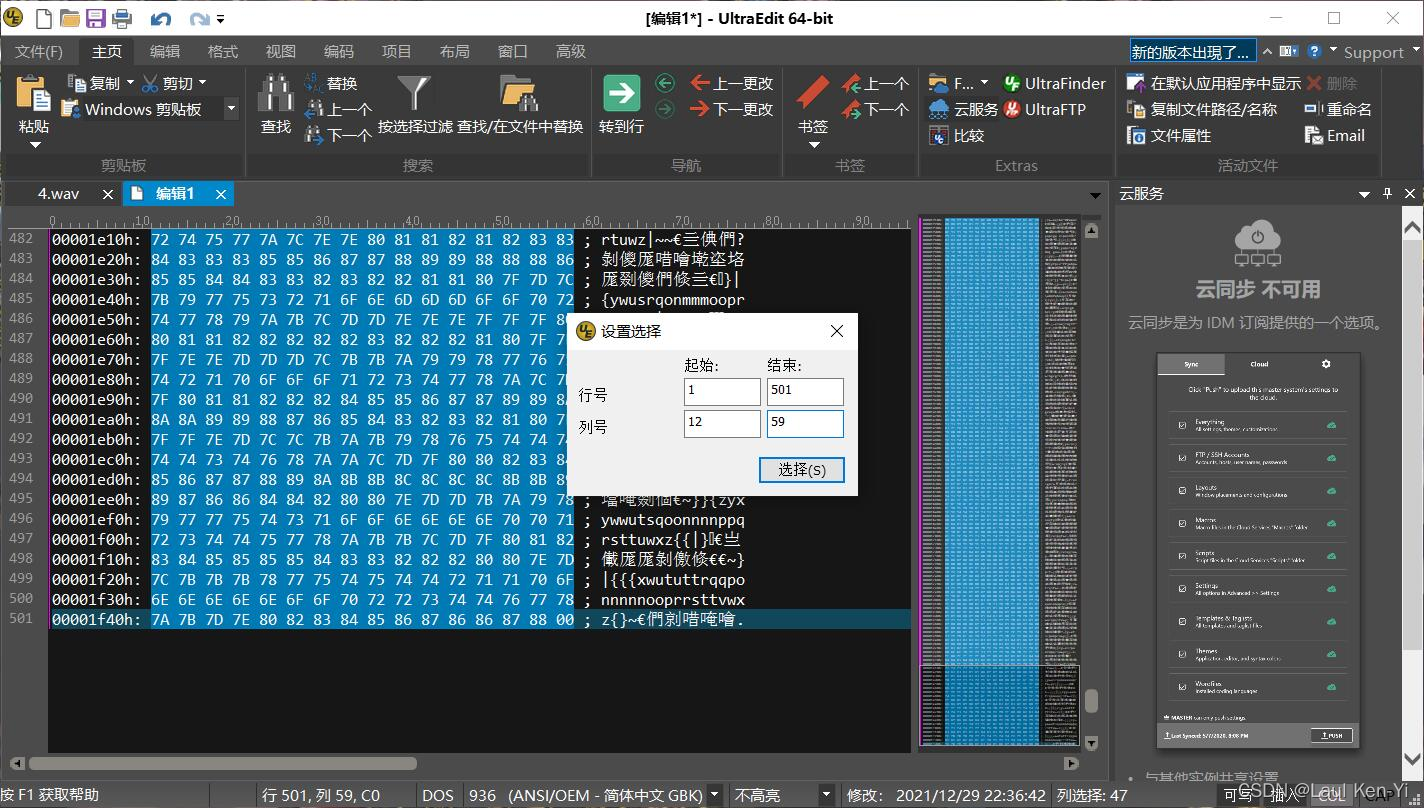Click Previous bookmark (上一个) in Bookmarks group
Image resolution: width=1424 pixels, height=808 pixels.
pyautogui.click(x=875, y=83)
